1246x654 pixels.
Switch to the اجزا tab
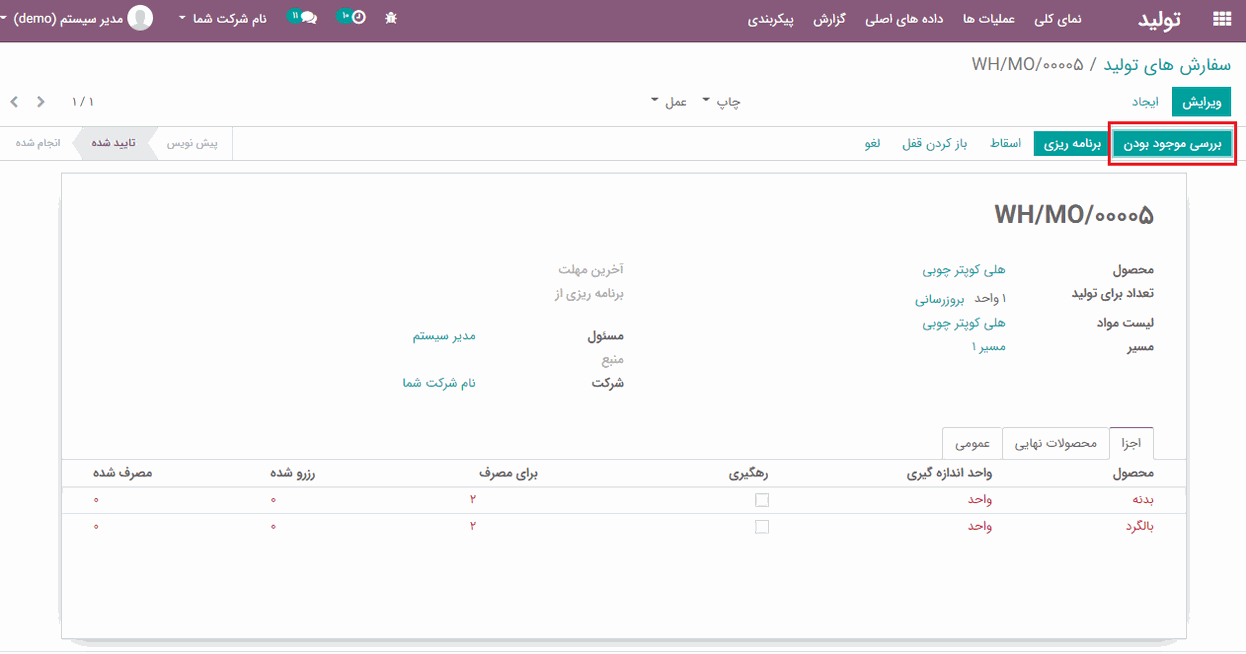pyautogui.click(x=1131, y=443)
